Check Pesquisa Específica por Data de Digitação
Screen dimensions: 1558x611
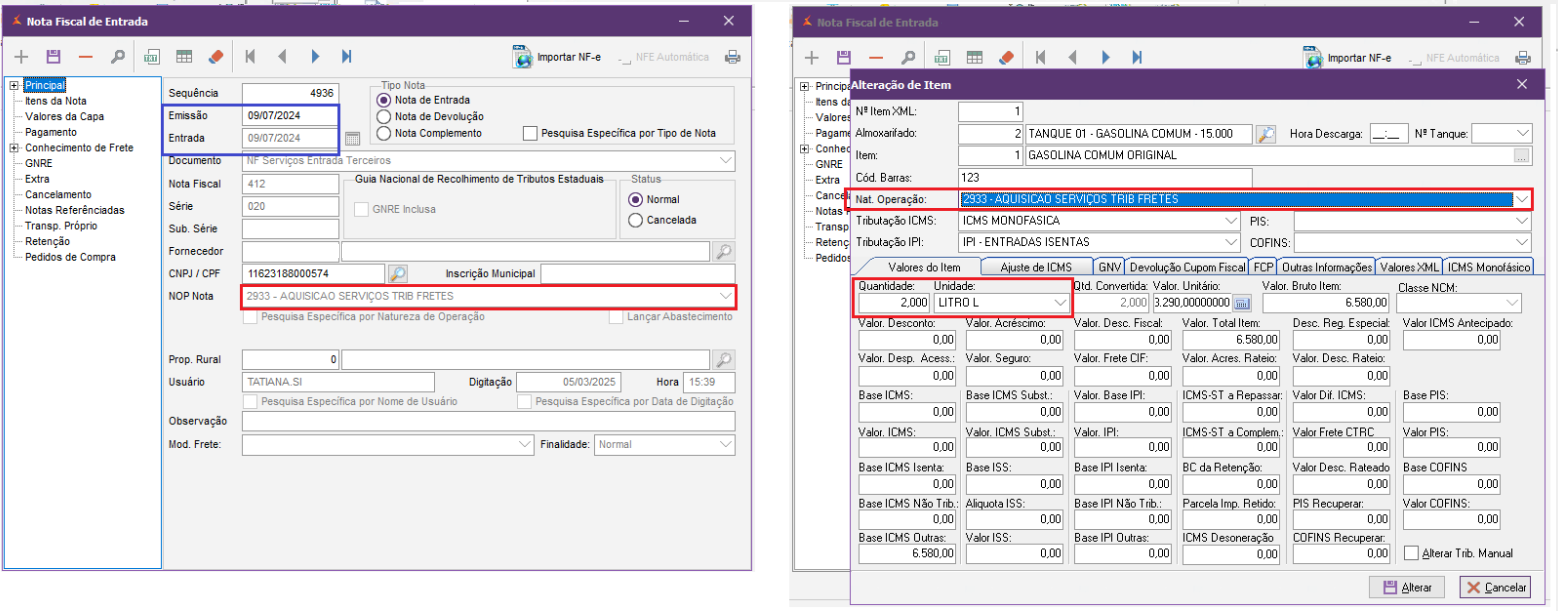(525, 401)
